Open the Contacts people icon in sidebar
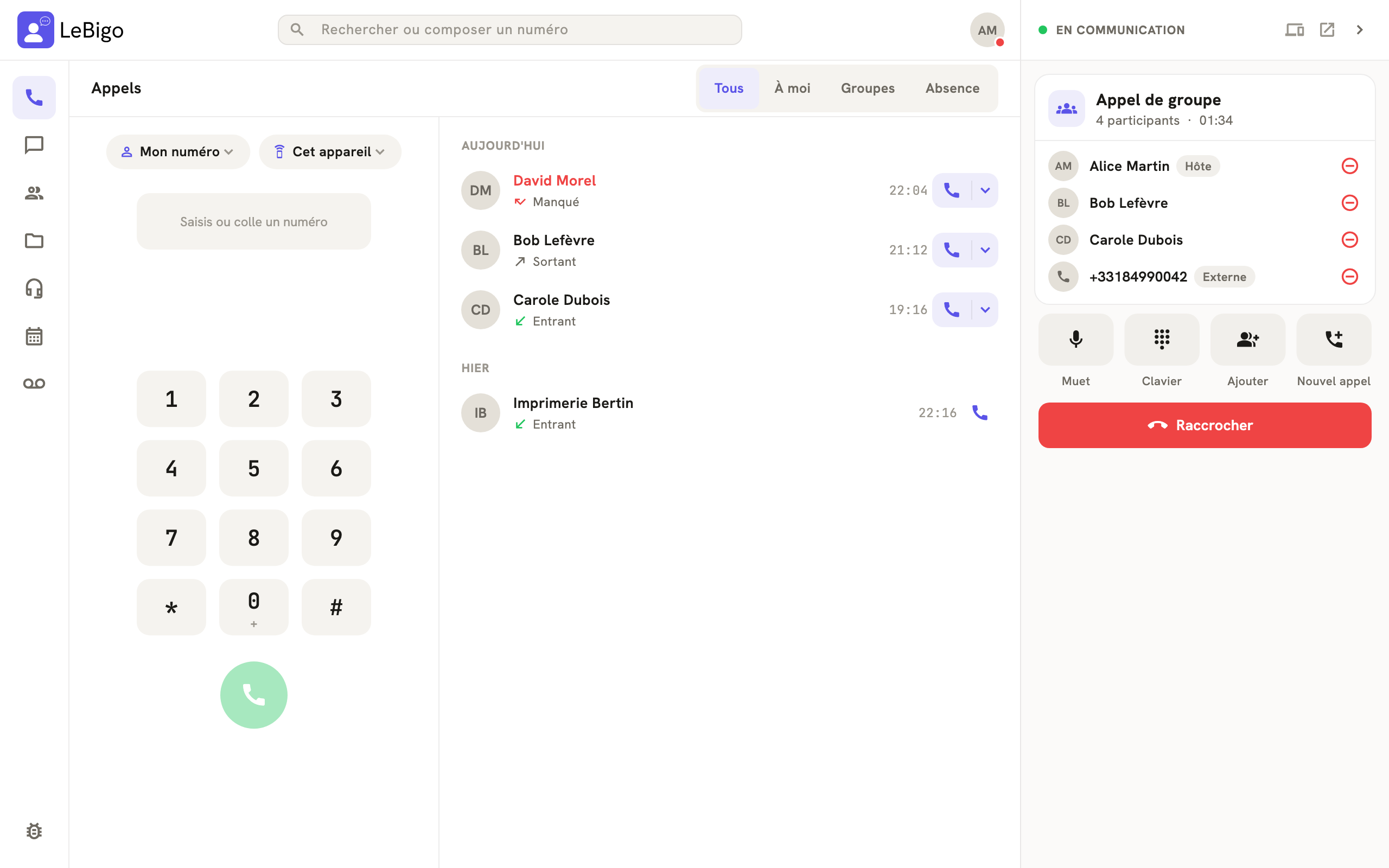This screenshot has height=868, width=1389. (34, 193)
